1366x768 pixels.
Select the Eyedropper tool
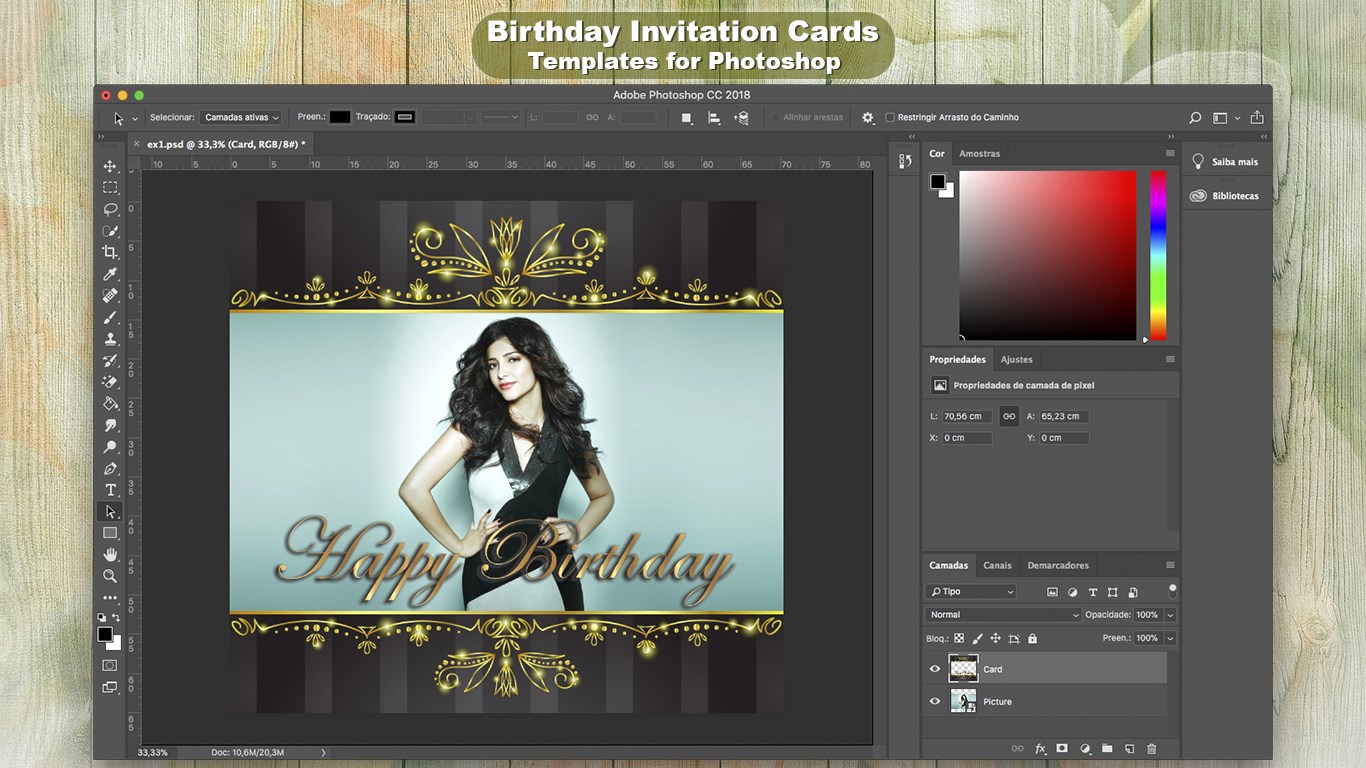[x=110, y=274]
